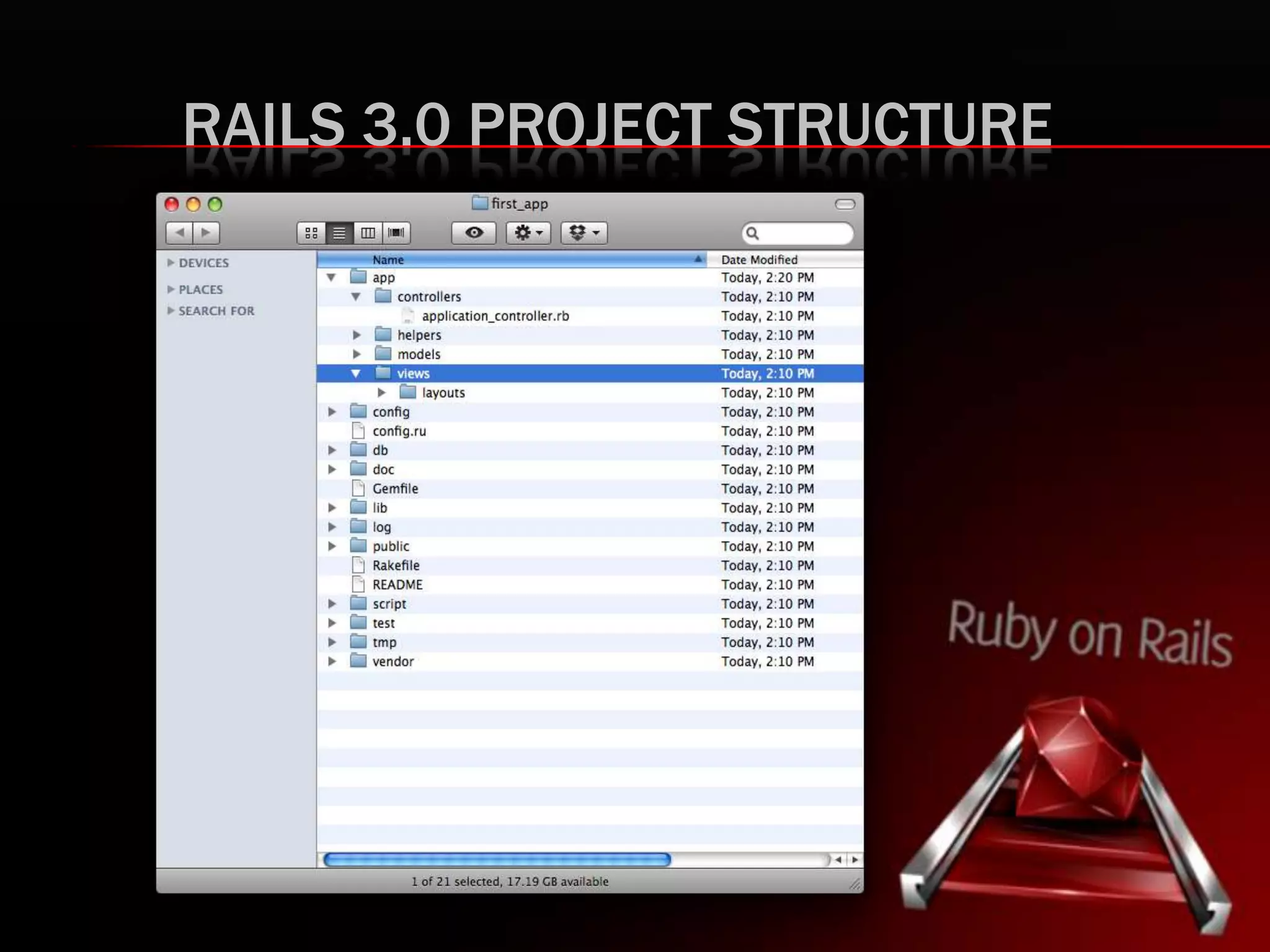Expand the config folder triangle

pos(332,412)
